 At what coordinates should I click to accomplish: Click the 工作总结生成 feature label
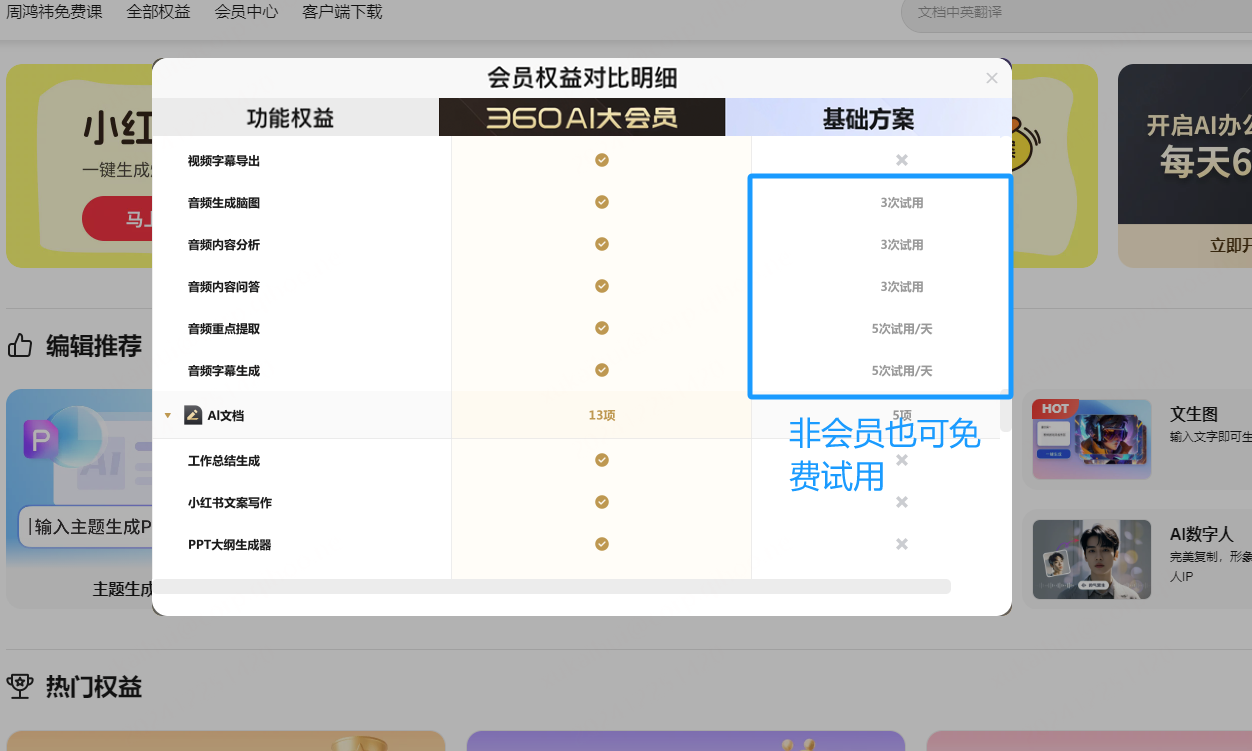(224, 461)
